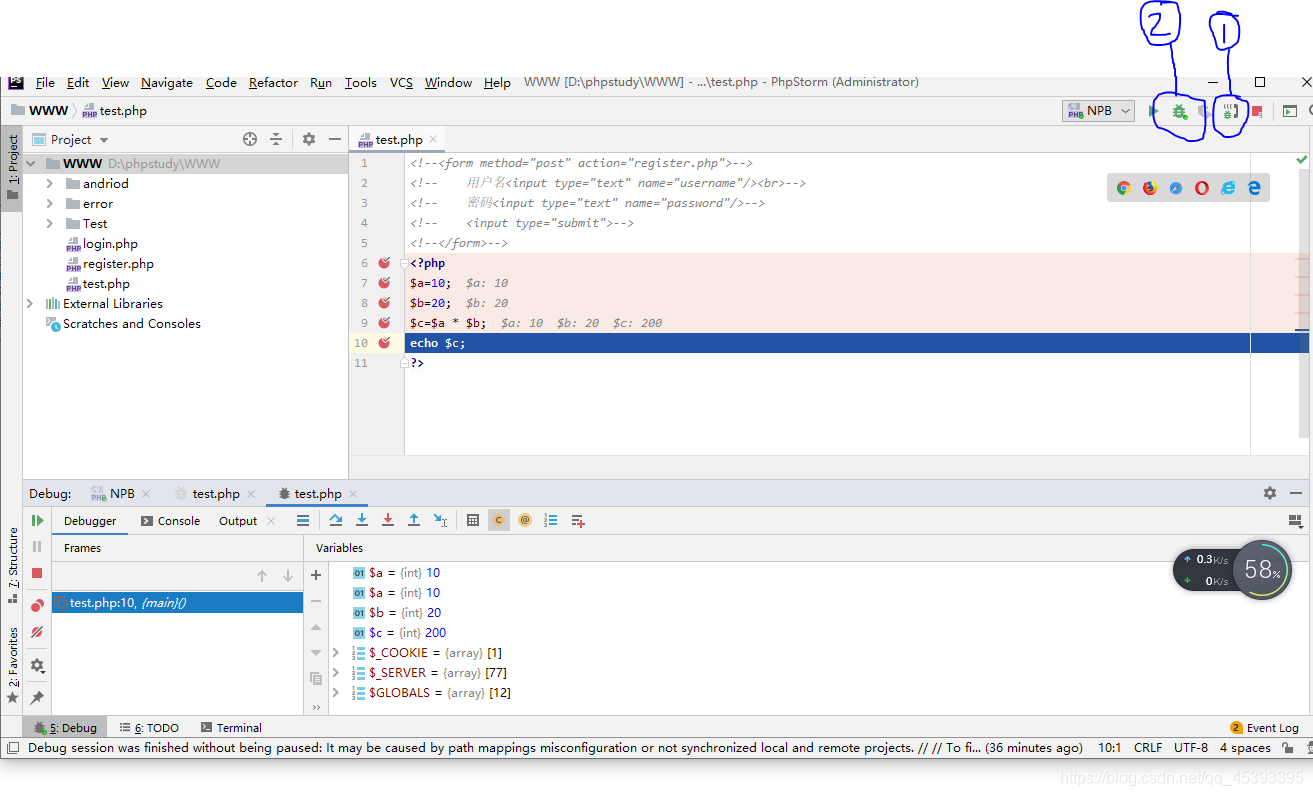Open the page in Edge browser

(1254, 188)
